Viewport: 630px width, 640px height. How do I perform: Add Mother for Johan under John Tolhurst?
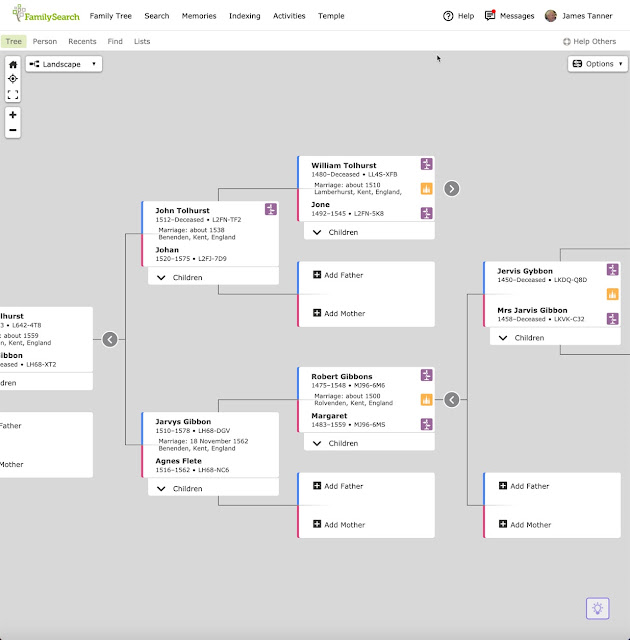coord(339,313)
